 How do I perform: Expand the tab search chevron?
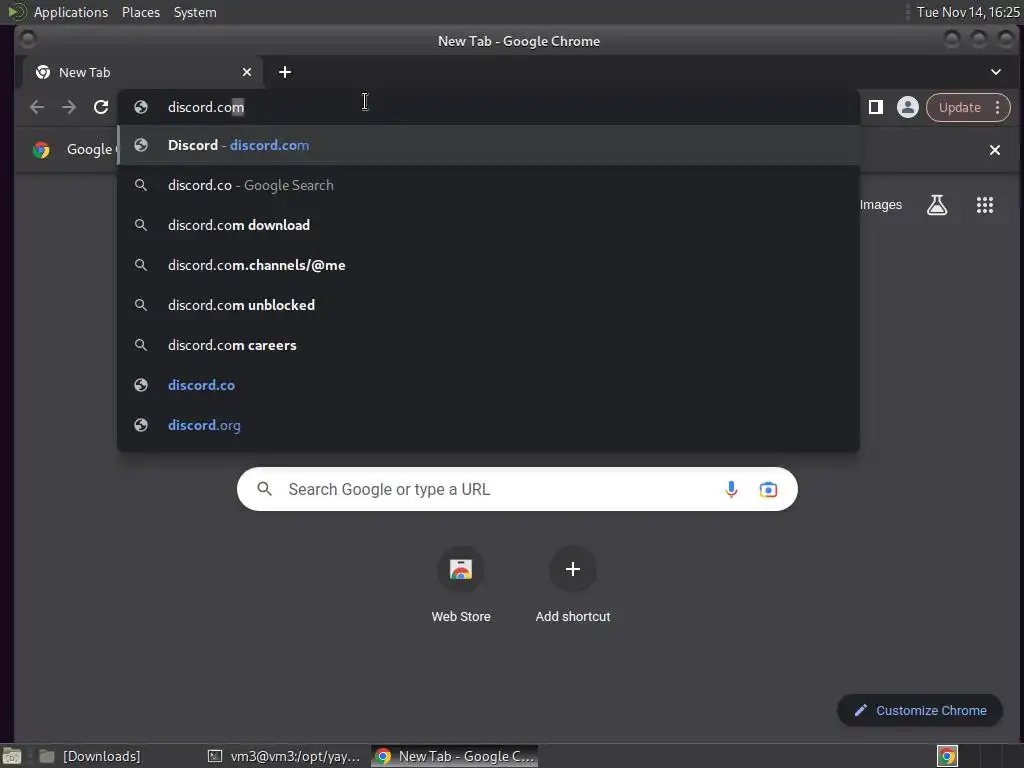pos(996,72)
